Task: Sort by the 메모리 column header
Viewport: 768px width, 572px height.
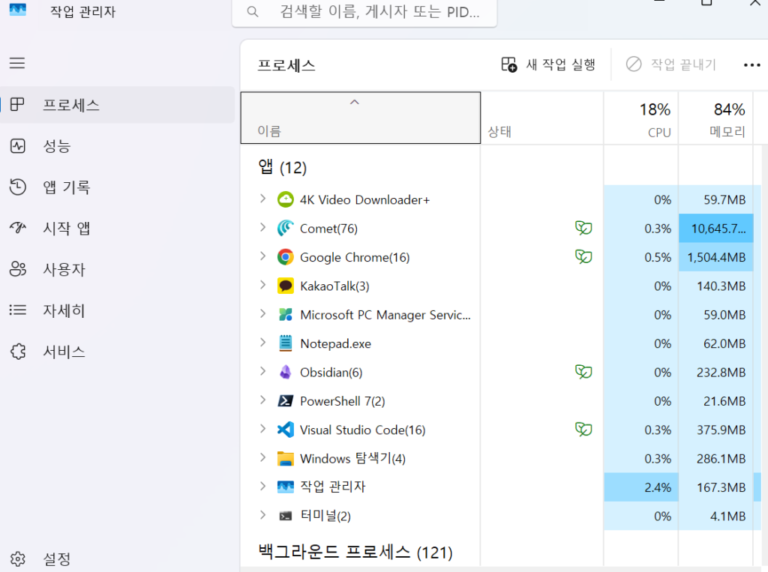Action: coord(716,118)
